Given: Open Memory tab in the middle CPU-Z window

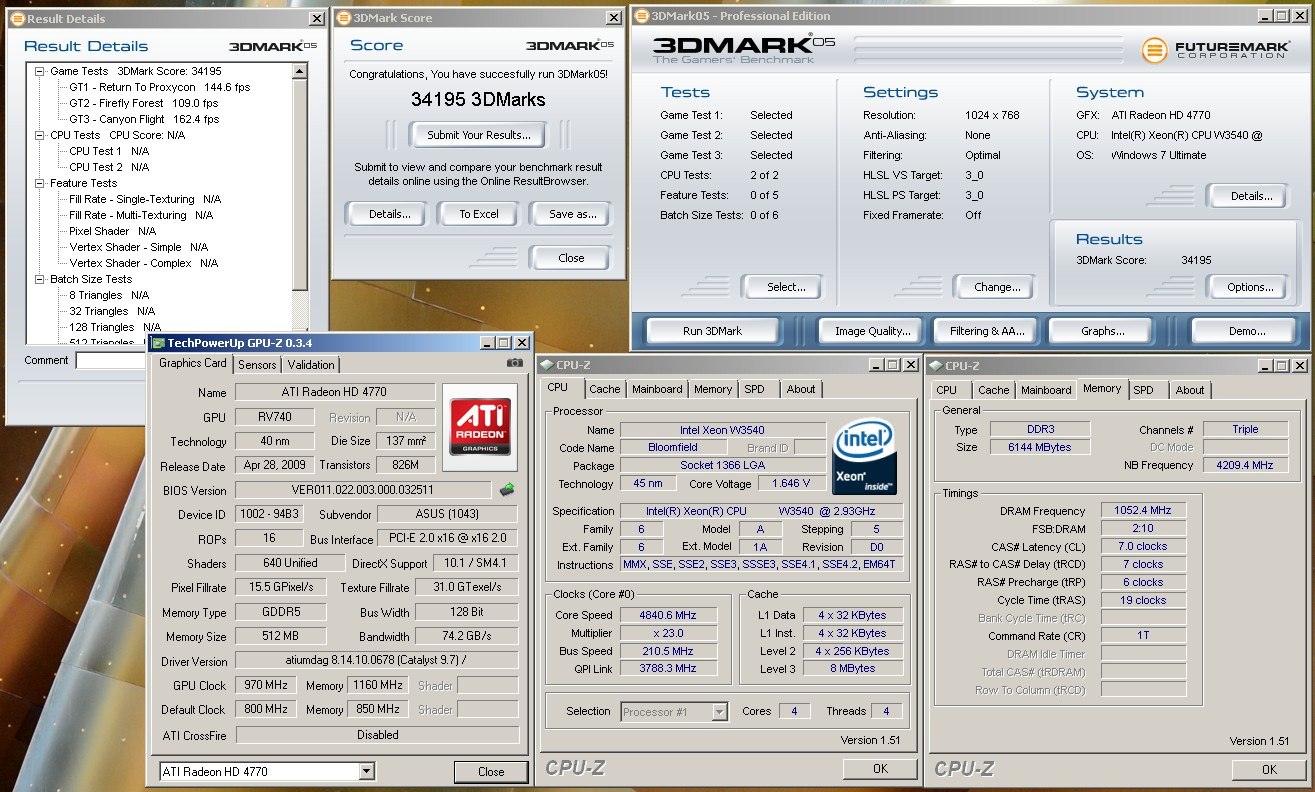Looking at the screenshot, I should click(712, 389).
